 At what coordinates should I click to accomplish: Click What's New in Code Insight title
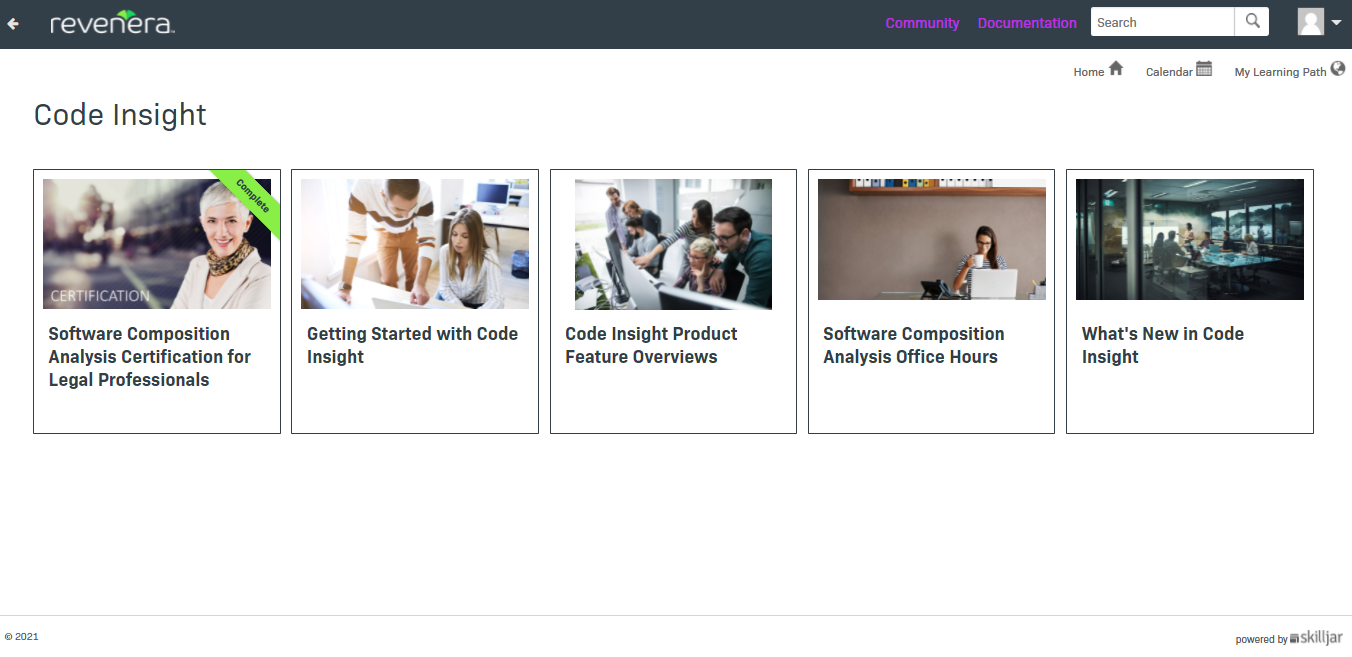1163,345
